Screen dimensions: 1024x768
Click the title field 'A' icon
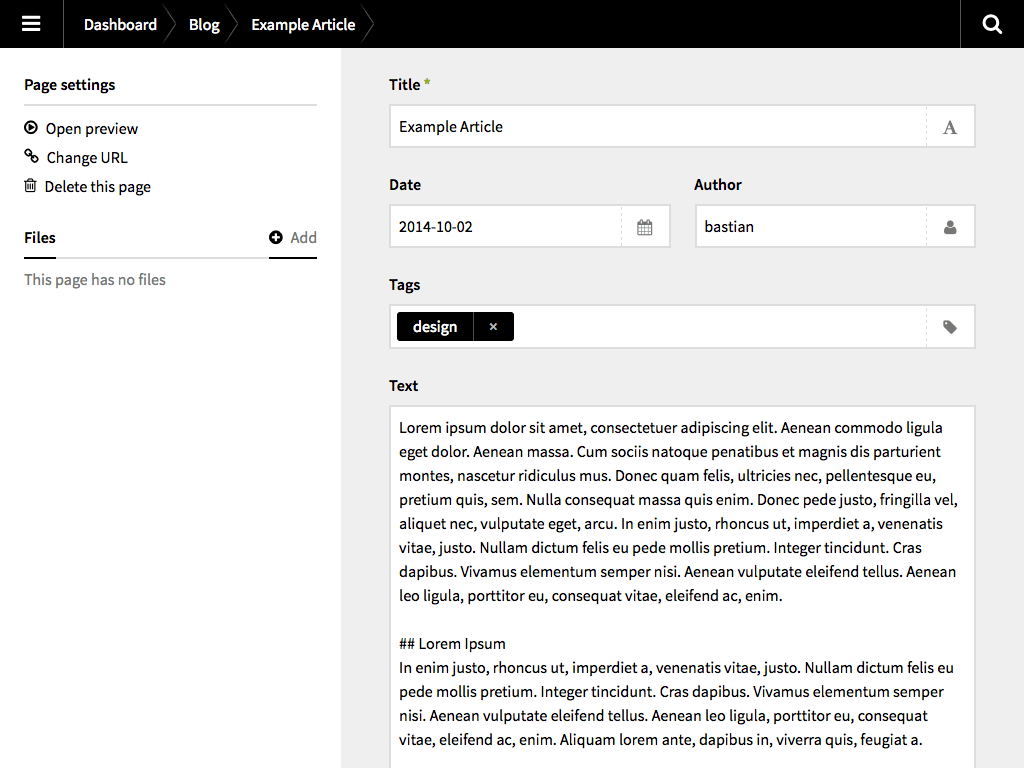pyautogui.click(x=950, y=127)
